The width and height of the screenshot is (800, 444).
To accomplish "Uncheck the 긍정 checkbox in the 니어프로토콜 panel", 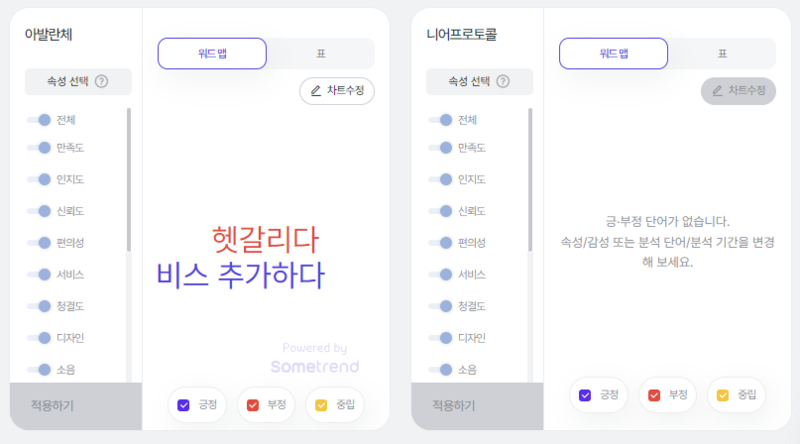I will tap(585, 396).
